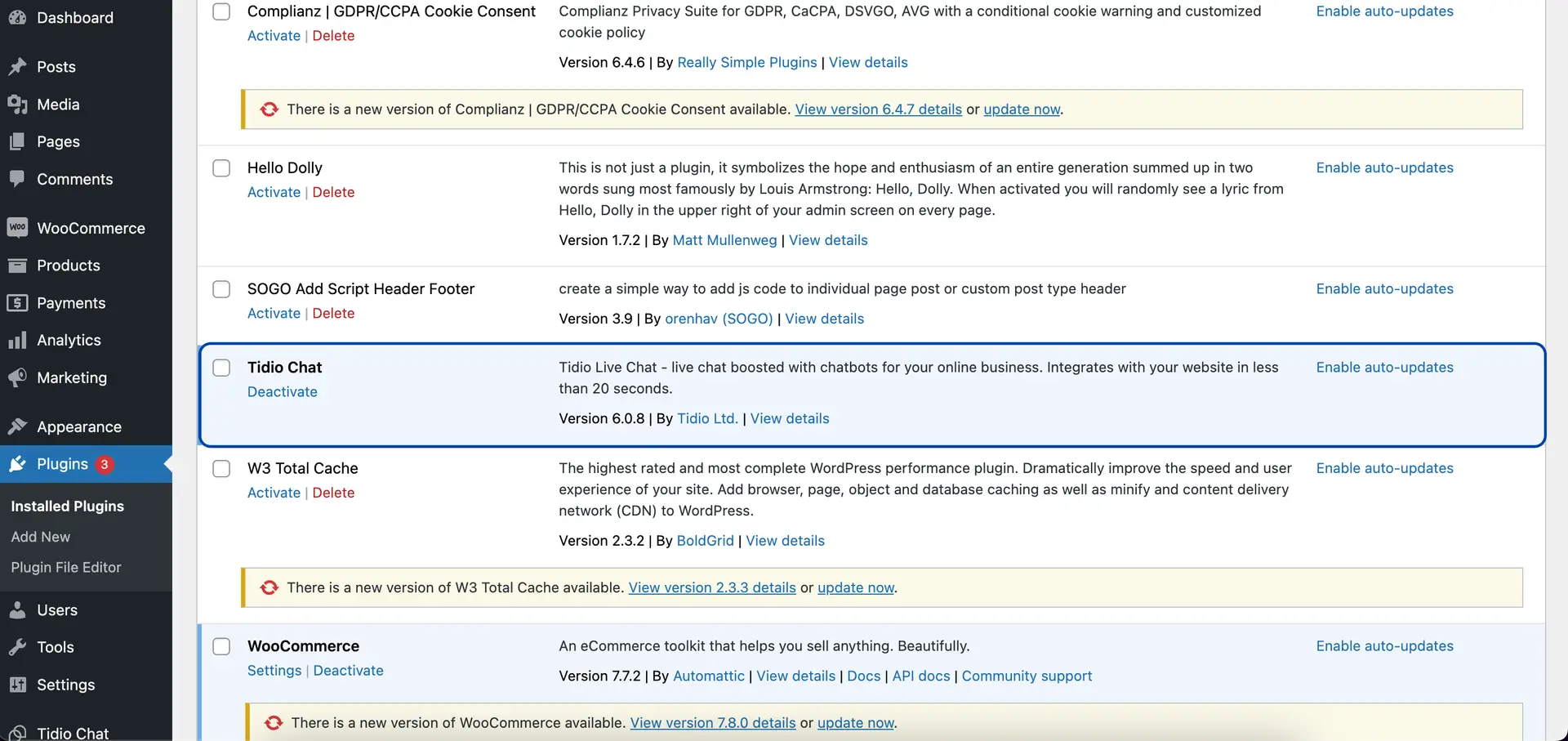Screen dimensions: 1568x741
Task: Check the Tidio Chat plugin checkbox
Action: tap(221, 368)
